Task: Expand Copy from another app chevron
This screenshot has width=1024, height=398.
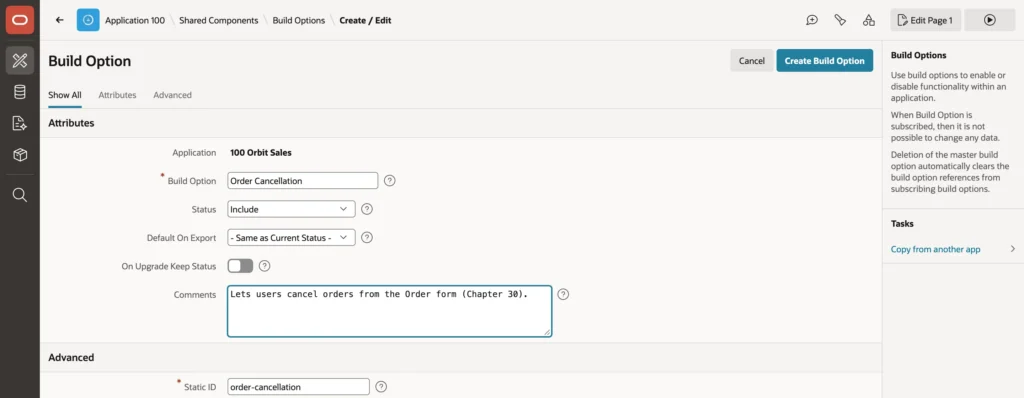Action: pyautogui.click(x=1012, y=249)
